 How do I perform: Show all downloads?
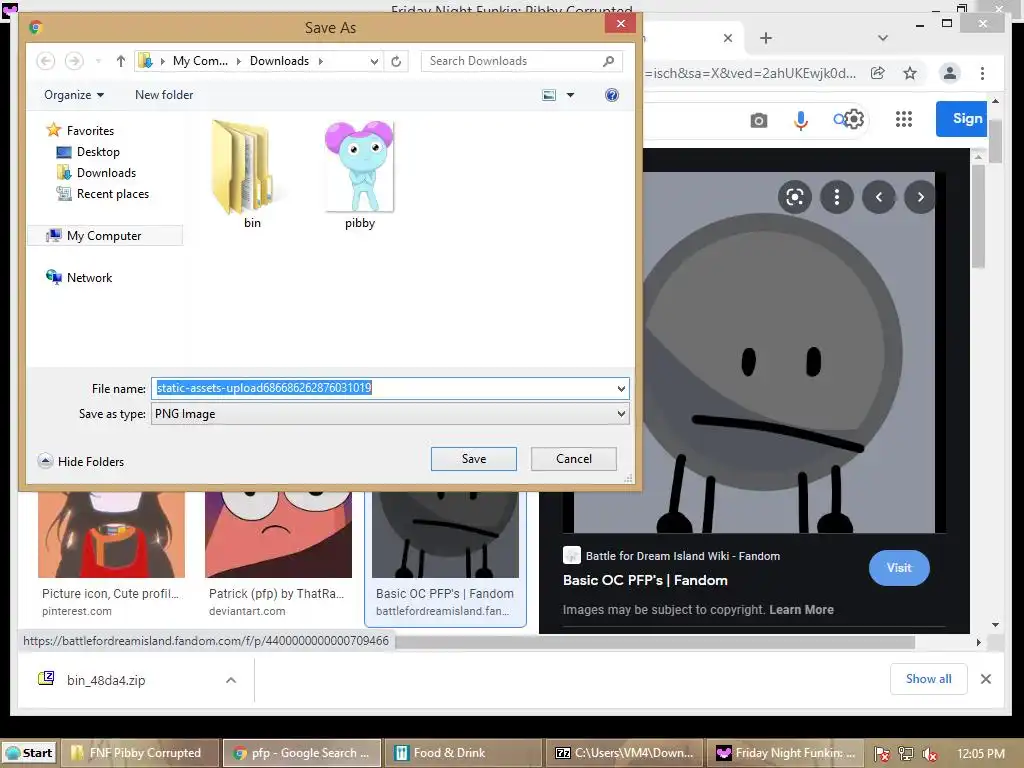pyautogui.click(x=928, y=679)
